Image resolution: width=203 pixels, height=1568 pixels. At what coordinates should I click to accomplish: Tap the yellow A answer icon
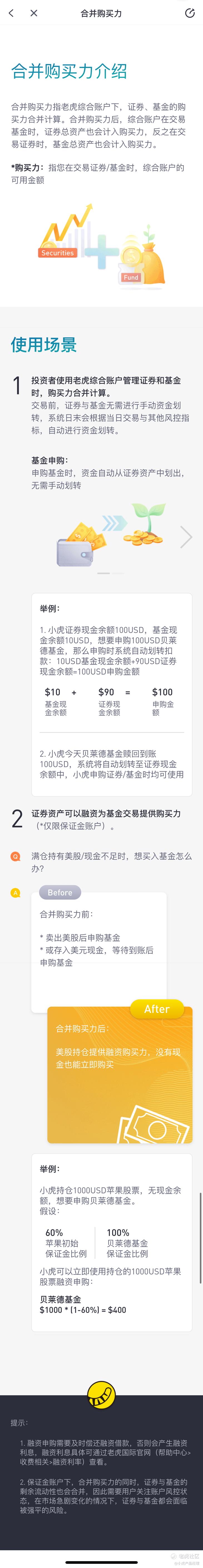pos(16,893)
